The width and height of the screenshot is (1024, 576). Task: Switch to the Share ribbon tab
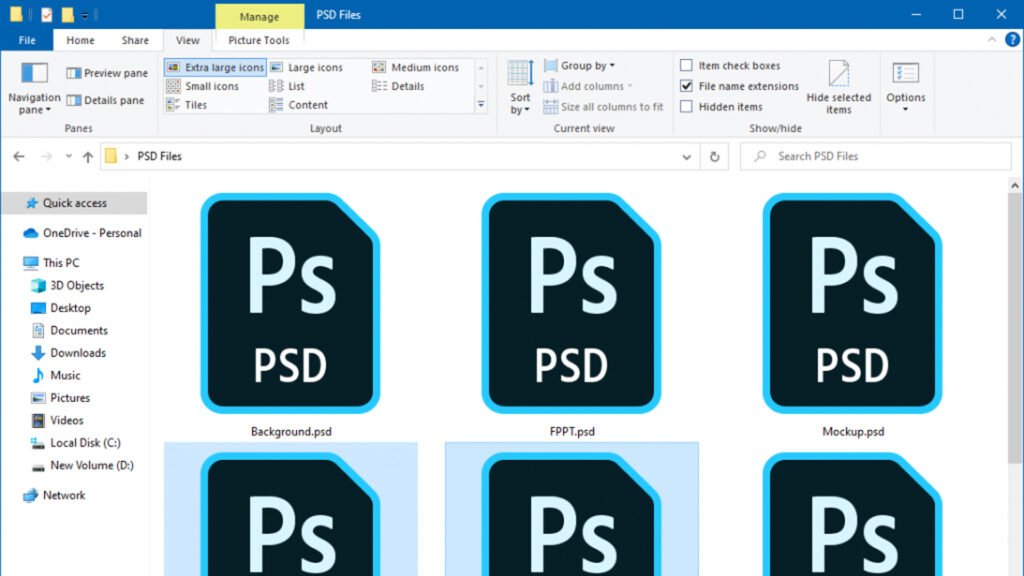[x=135, y=40]
